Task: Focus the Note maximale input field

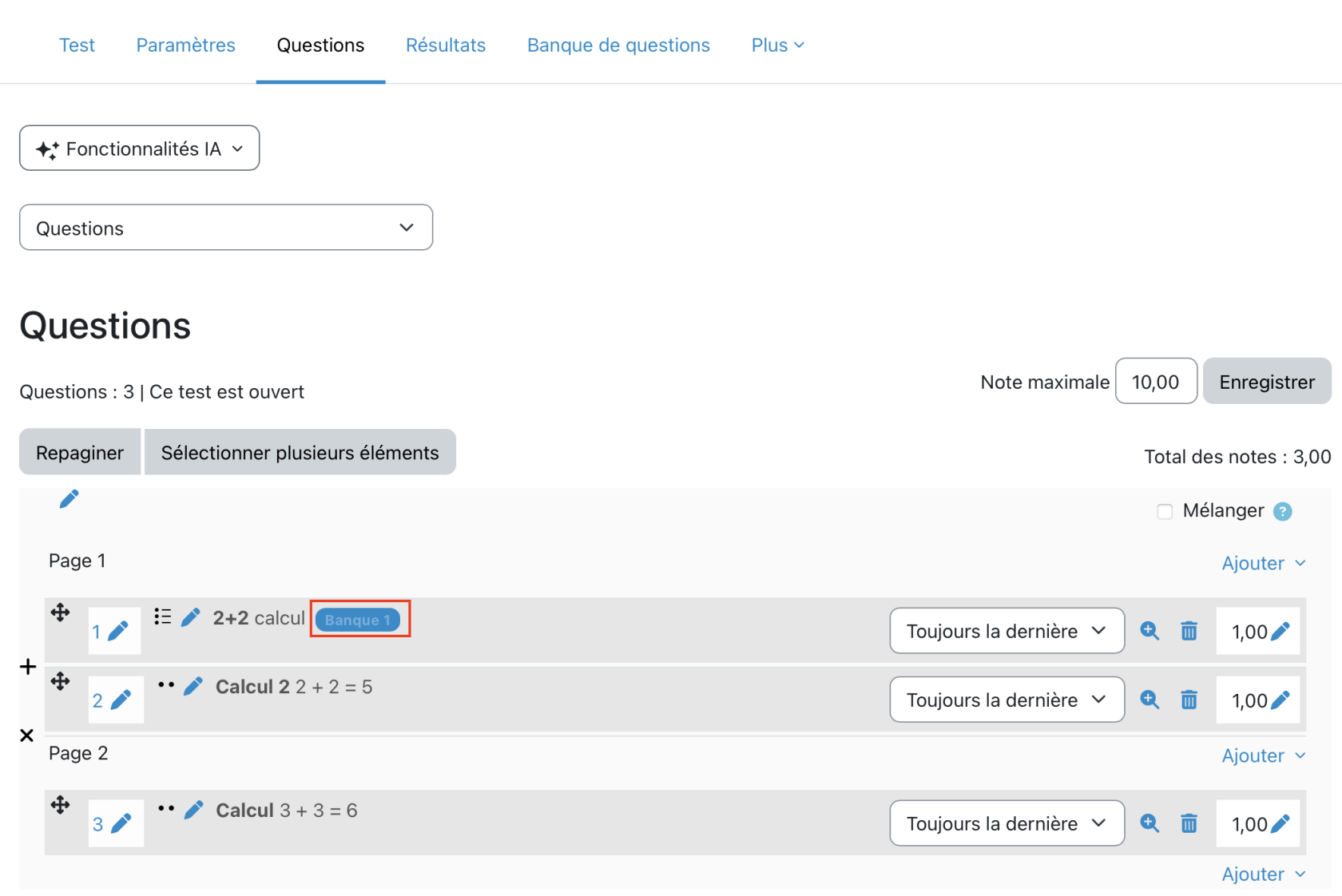Action: 1155,382
